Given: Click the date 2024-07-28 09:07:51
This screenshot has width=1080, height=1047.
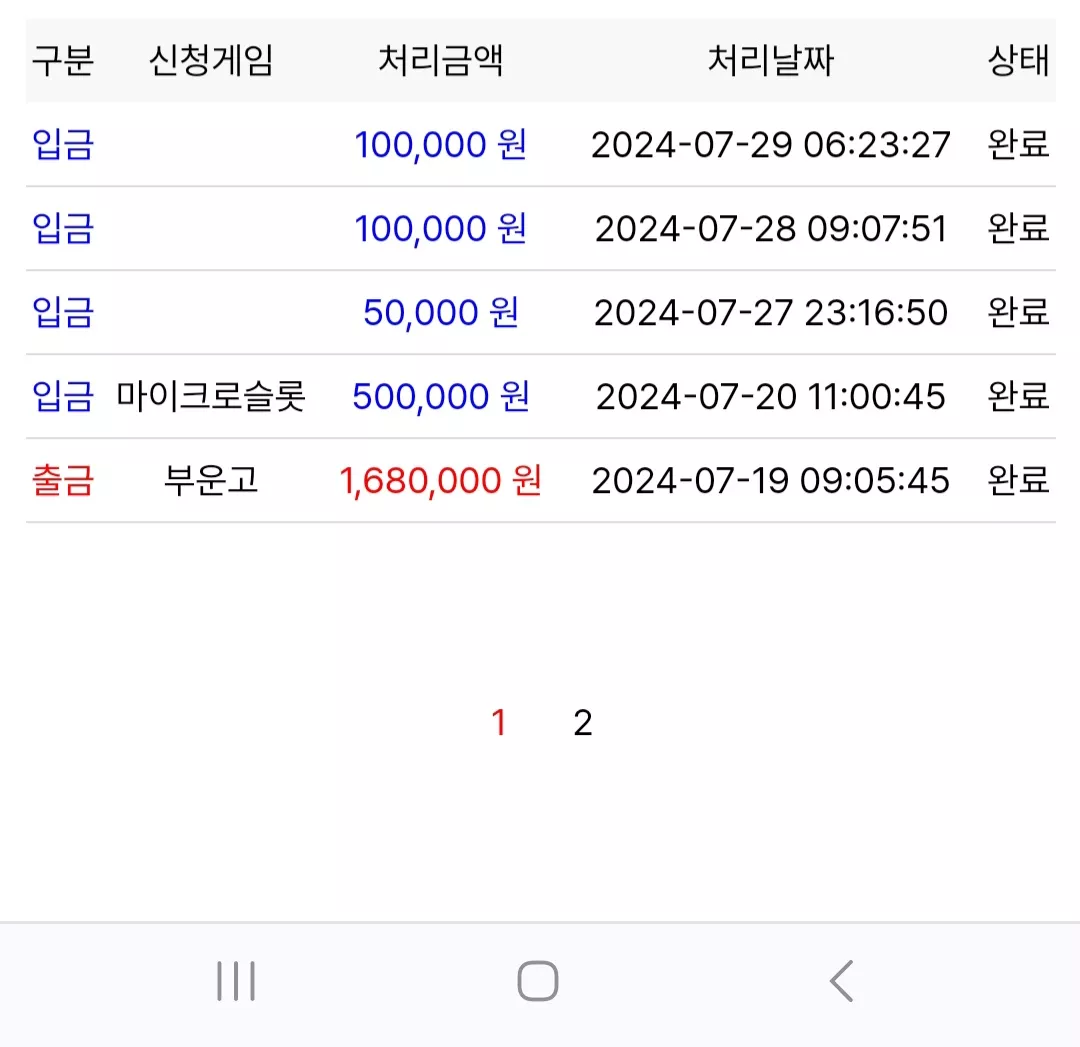Looking at the screenshot, I should [x=771, y=229].
